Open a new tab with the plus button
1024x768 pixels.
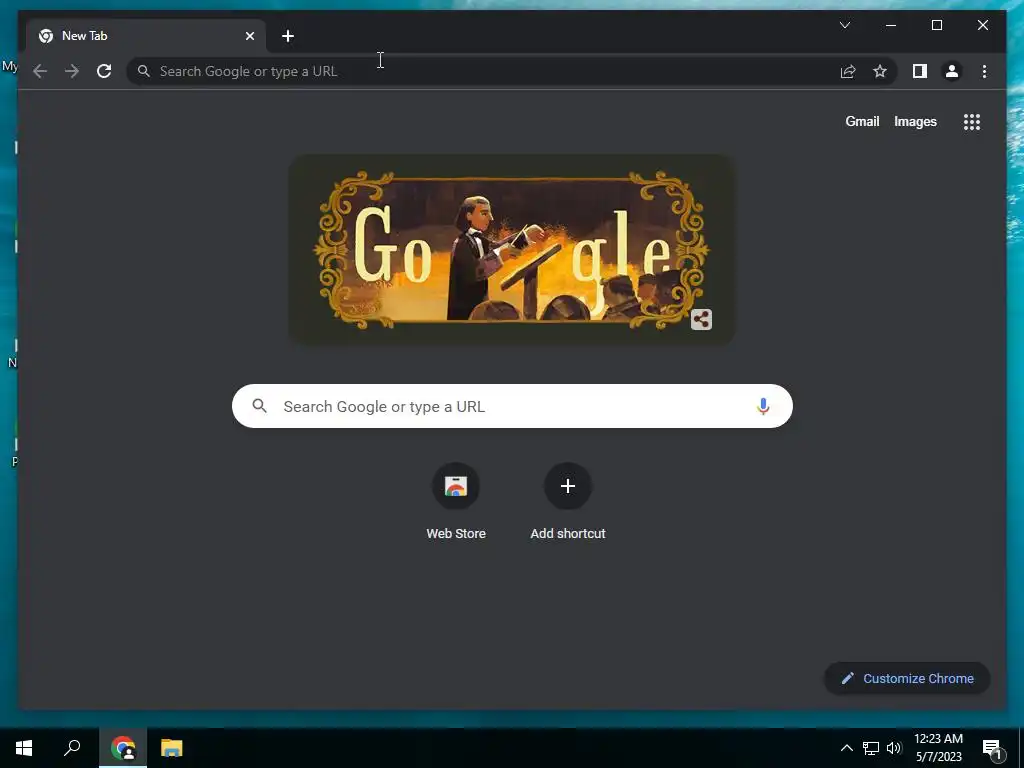(288, 36)
